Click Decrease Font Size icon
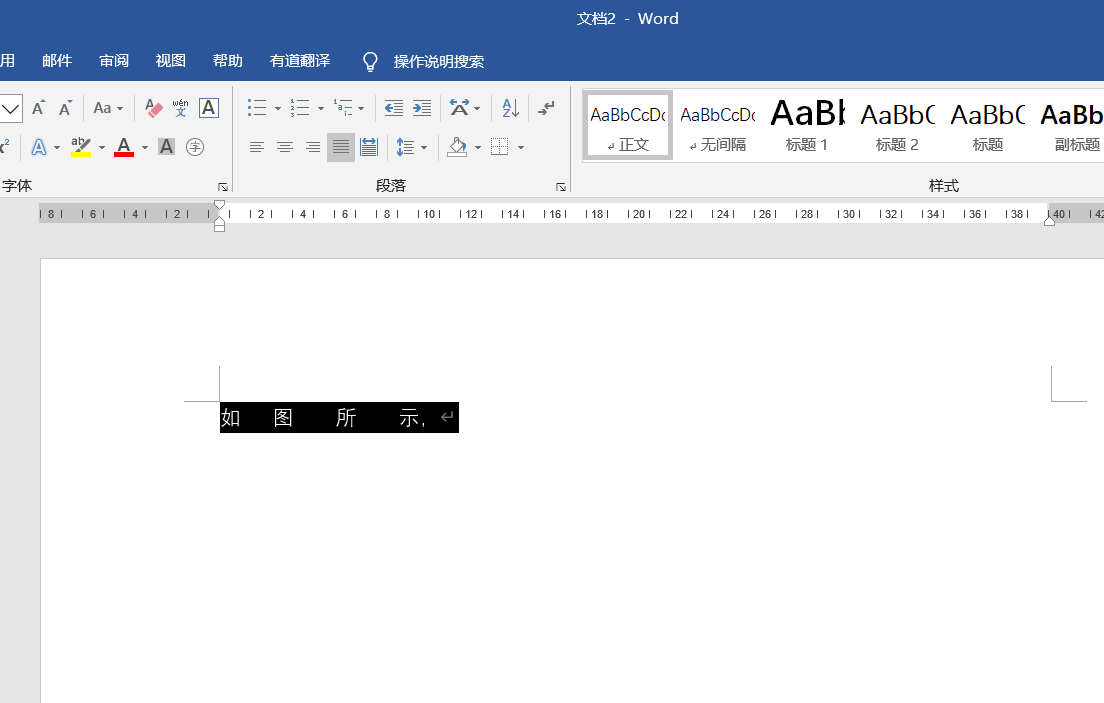Screen dimensions: 1104x703 pyautogui.click(x=65, y=108)
